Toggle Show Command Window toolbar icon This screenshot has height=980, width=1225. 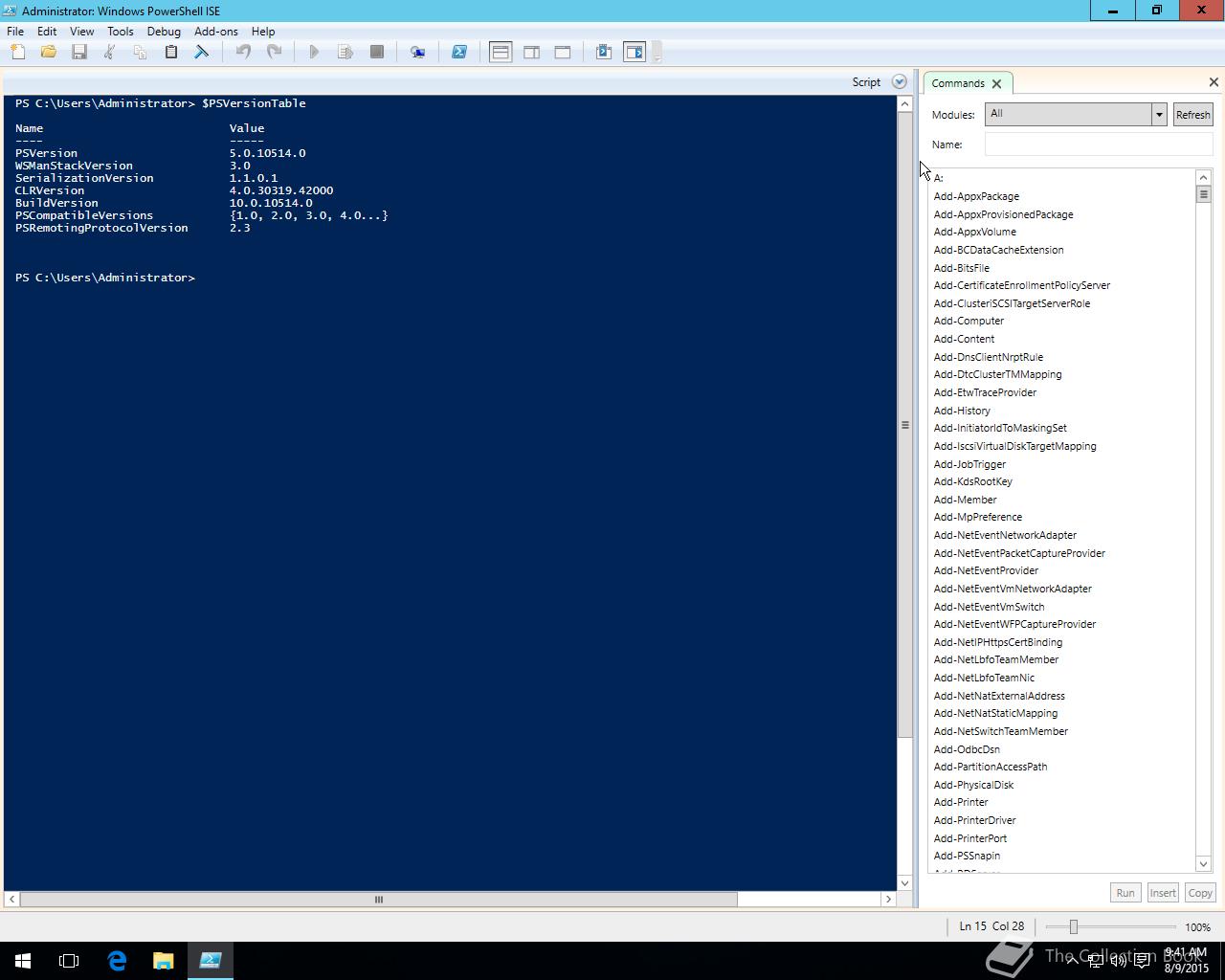(x=604, y=52)
